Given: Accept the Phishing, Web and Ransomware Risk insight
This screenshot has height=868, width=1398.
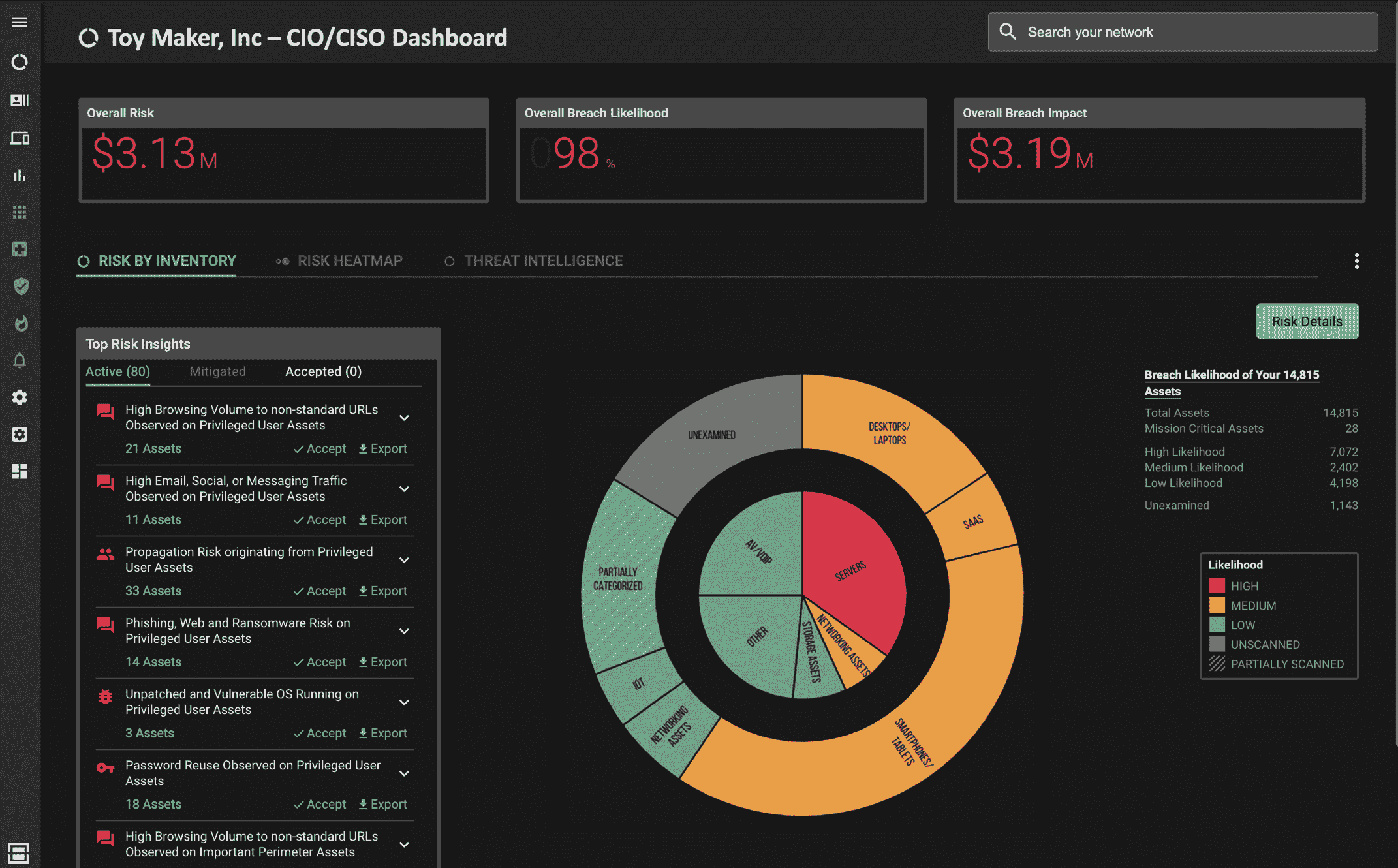Looking at the screenshot, I should (x=320, y=661).
